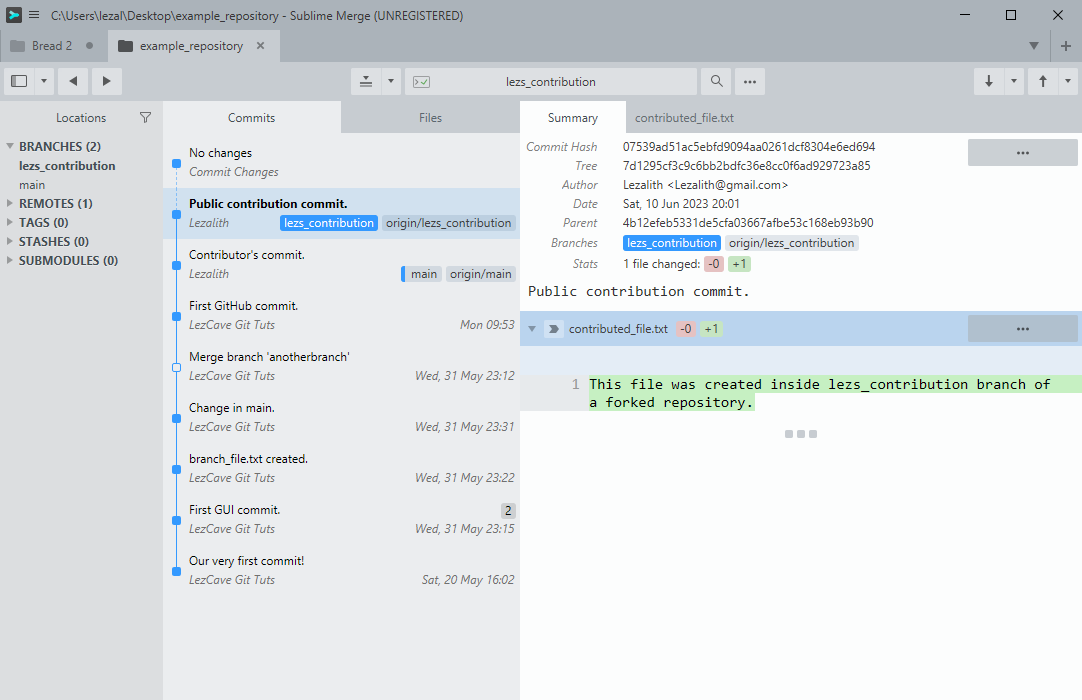
Task: Select the 'No changes' commit entry
Action: (x=342, y=162)
